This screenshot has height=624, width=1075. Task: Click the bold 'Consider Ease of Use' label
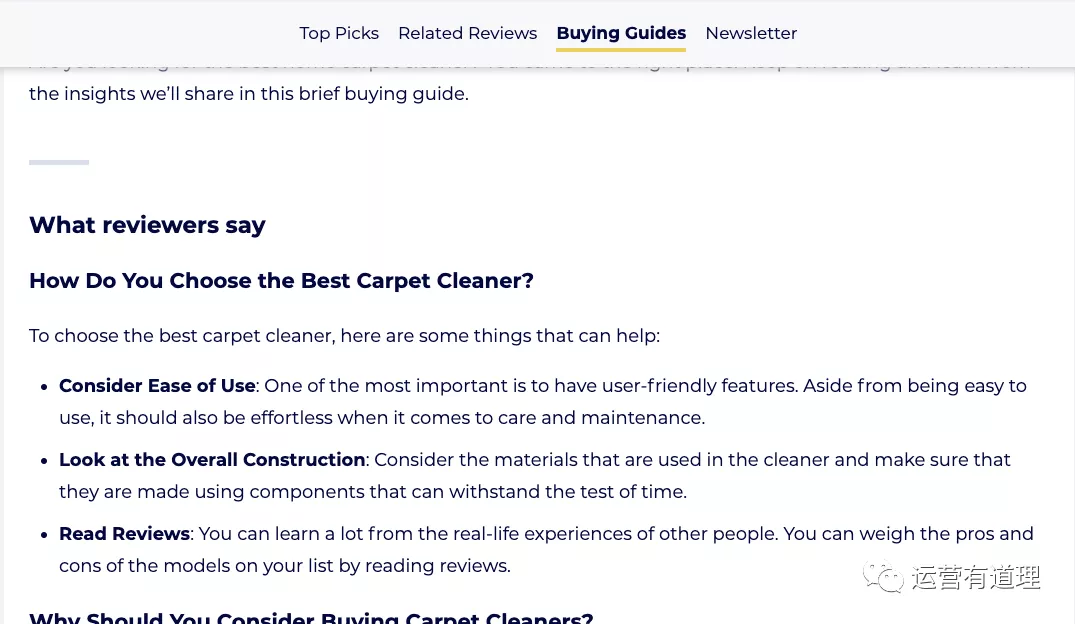point(157,385)
